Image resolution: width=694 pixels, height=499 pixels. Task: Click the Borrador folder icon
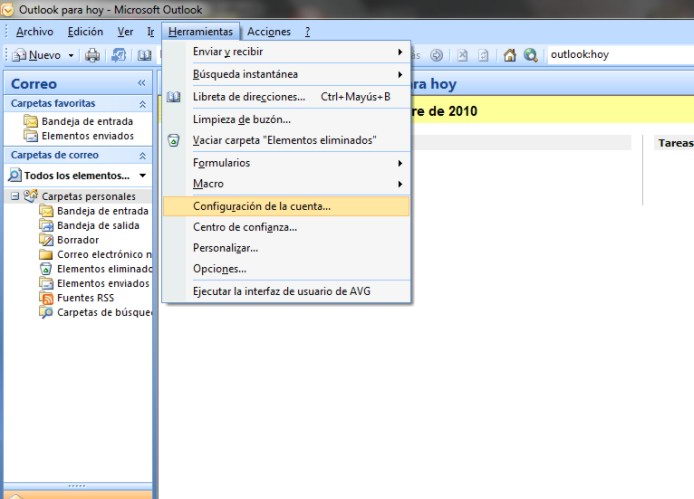point(46,240)
